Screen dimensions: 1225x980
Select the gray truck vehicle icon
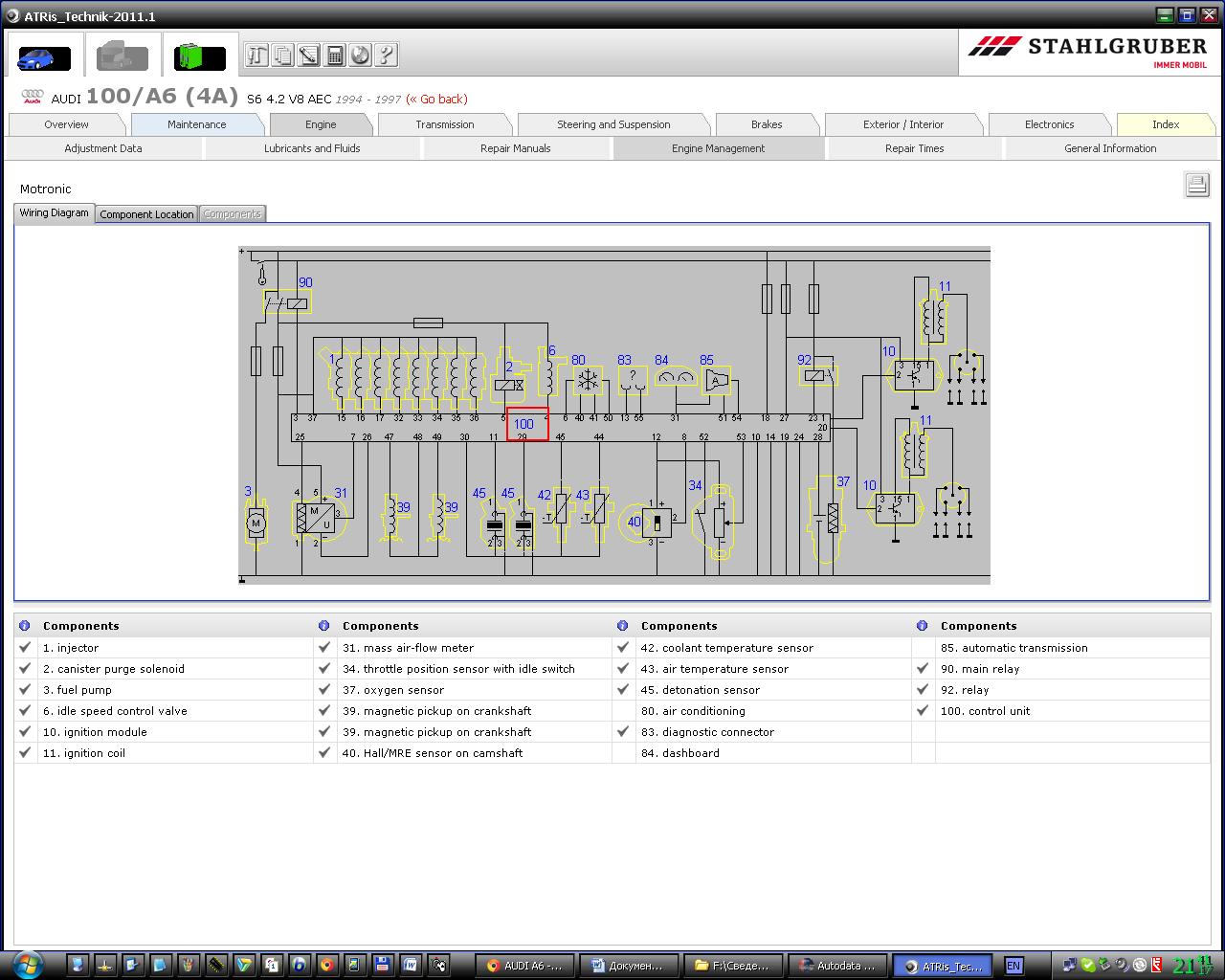(x=122, y=57)
